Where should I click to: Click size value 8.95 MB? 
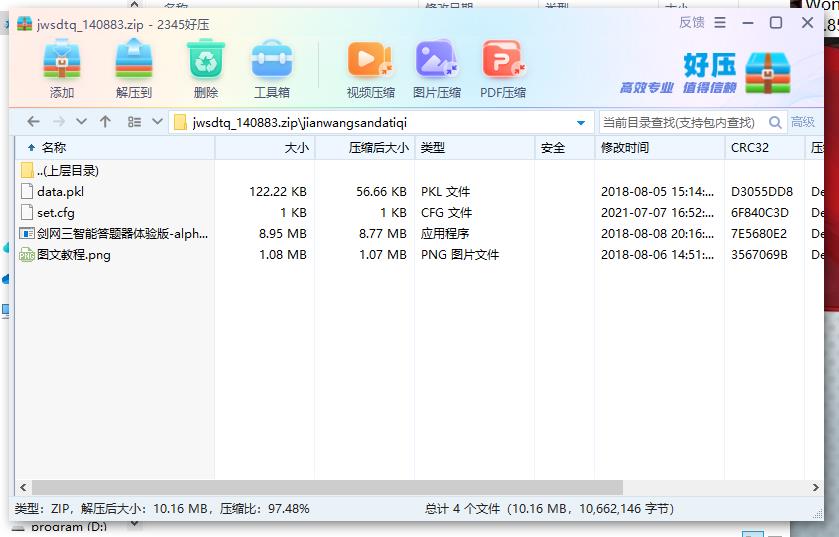coord(283,234)
